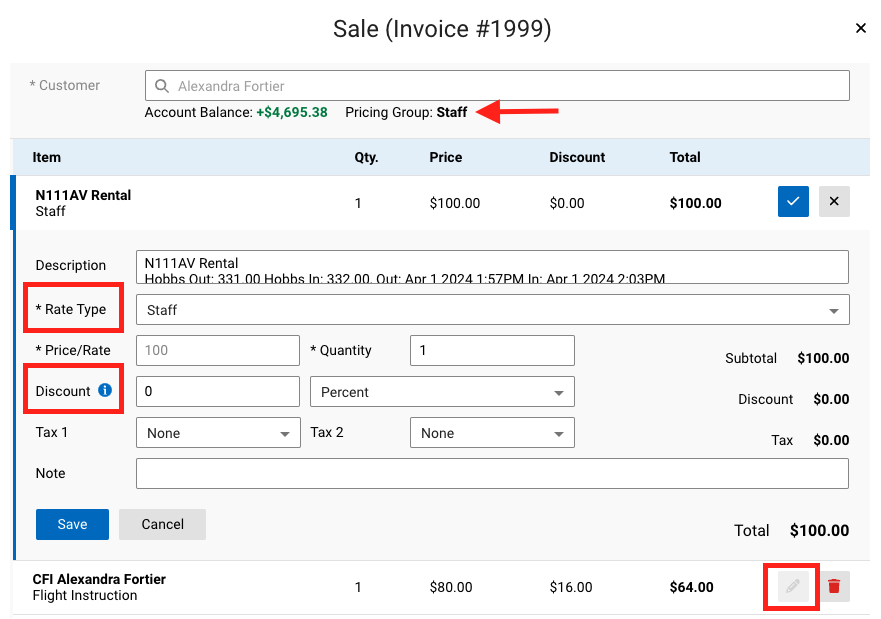This screenshot has width=881, height=619.
Task: Discard N111AV Rental line edits with X
Action: [x=834, y=202]
